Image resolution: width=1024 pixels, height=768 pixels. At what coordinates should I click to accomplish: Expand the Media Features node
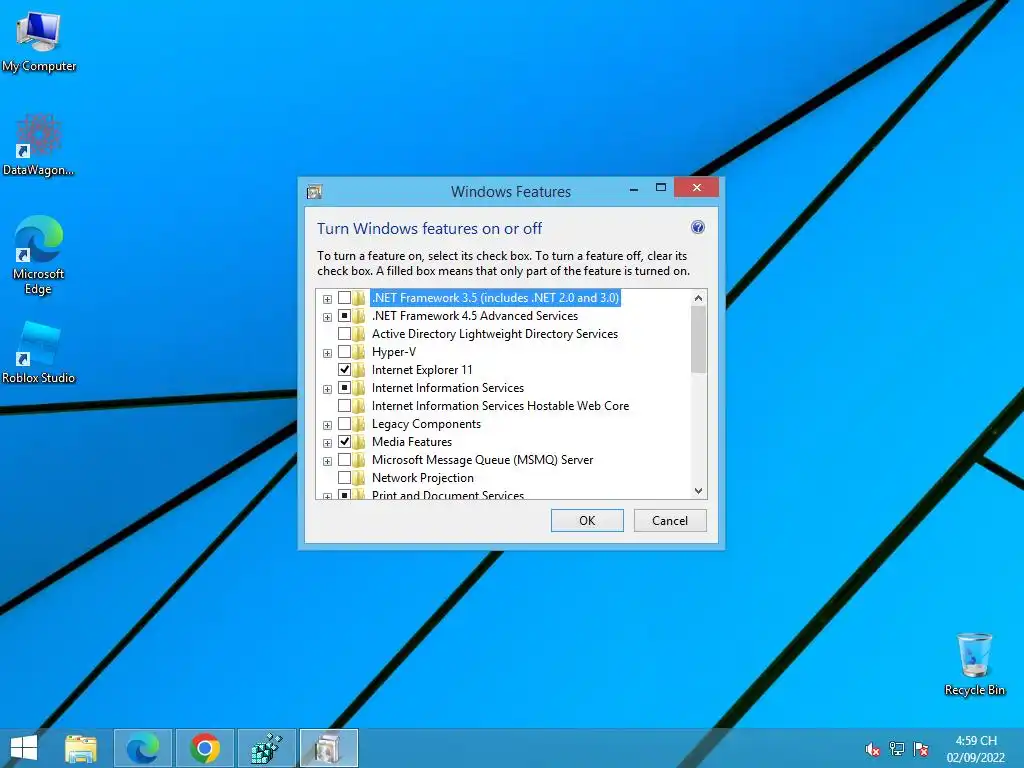click(327, 443)
